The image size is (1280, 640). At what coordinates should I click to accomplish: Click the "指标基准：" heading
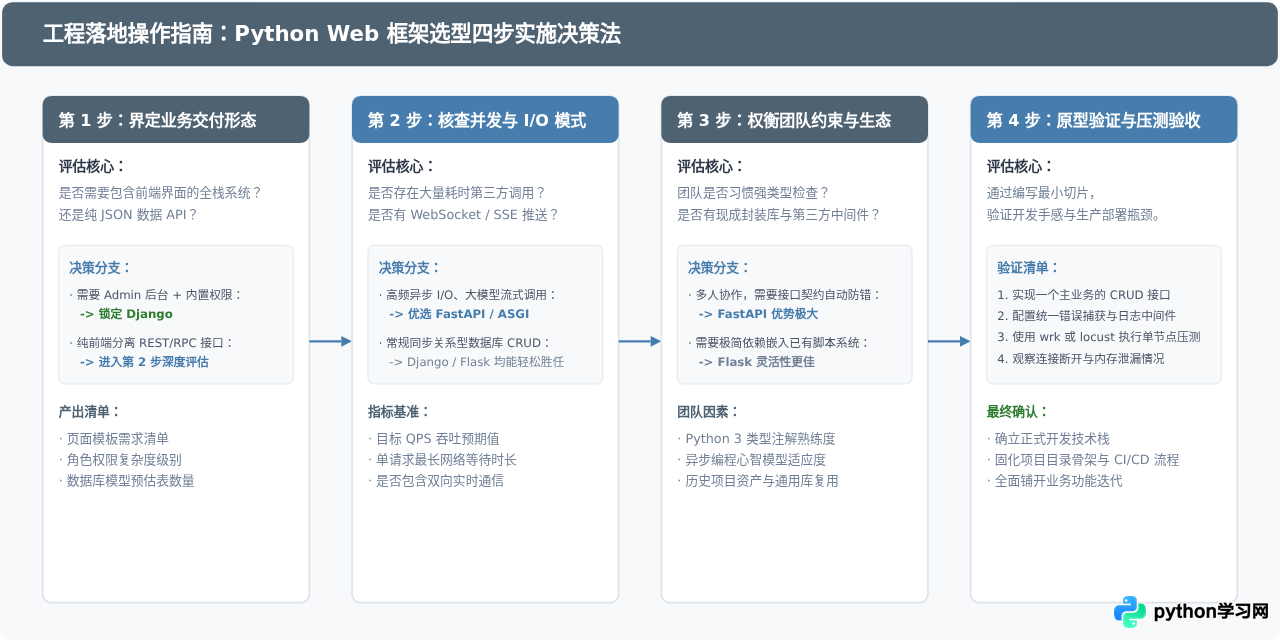click(399, 411)
